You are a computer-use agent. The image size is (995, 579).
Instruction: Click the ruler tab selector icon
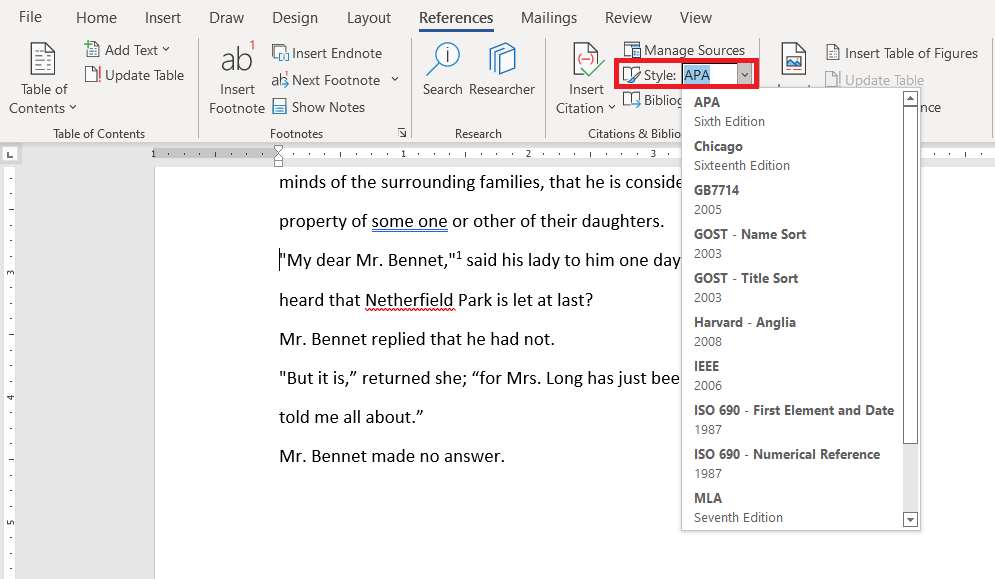pos(10,154)
